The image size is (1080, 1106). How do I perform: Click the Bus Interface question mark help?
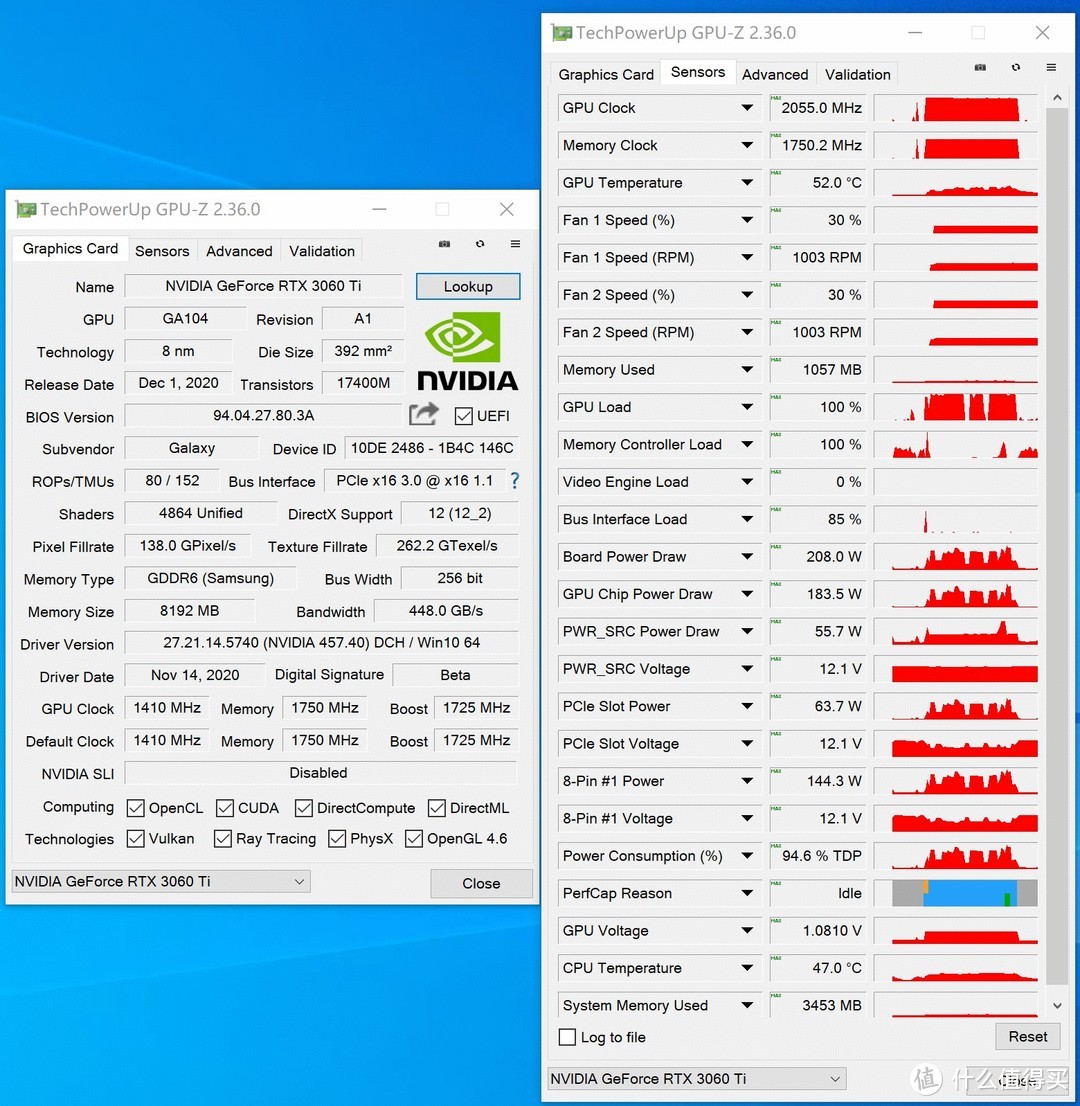pyautogui.click(x=515, y=481)
